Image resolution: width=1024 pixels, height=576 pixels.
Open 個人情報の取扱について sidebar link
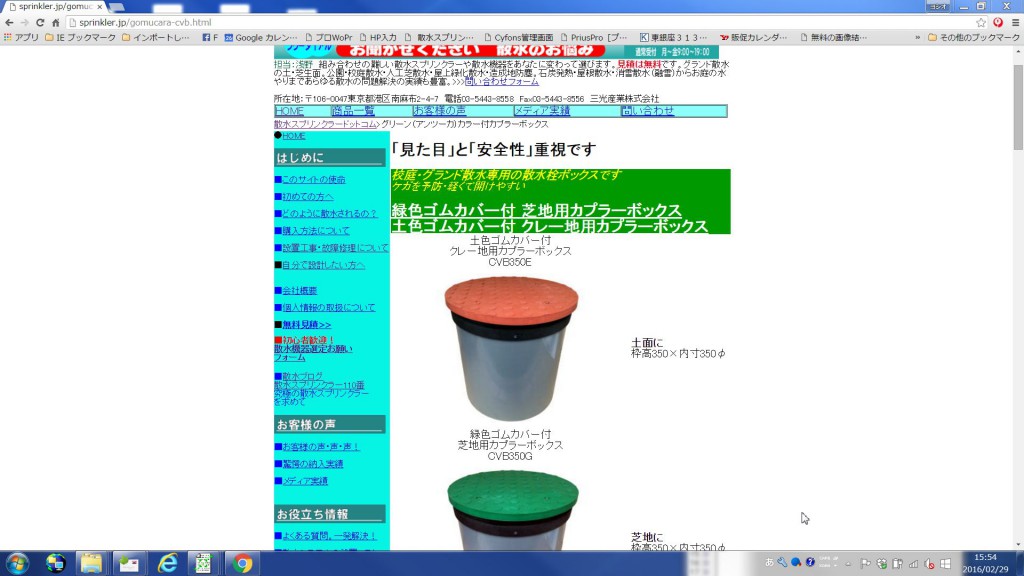pyautogui.click(x=328, y=308)
